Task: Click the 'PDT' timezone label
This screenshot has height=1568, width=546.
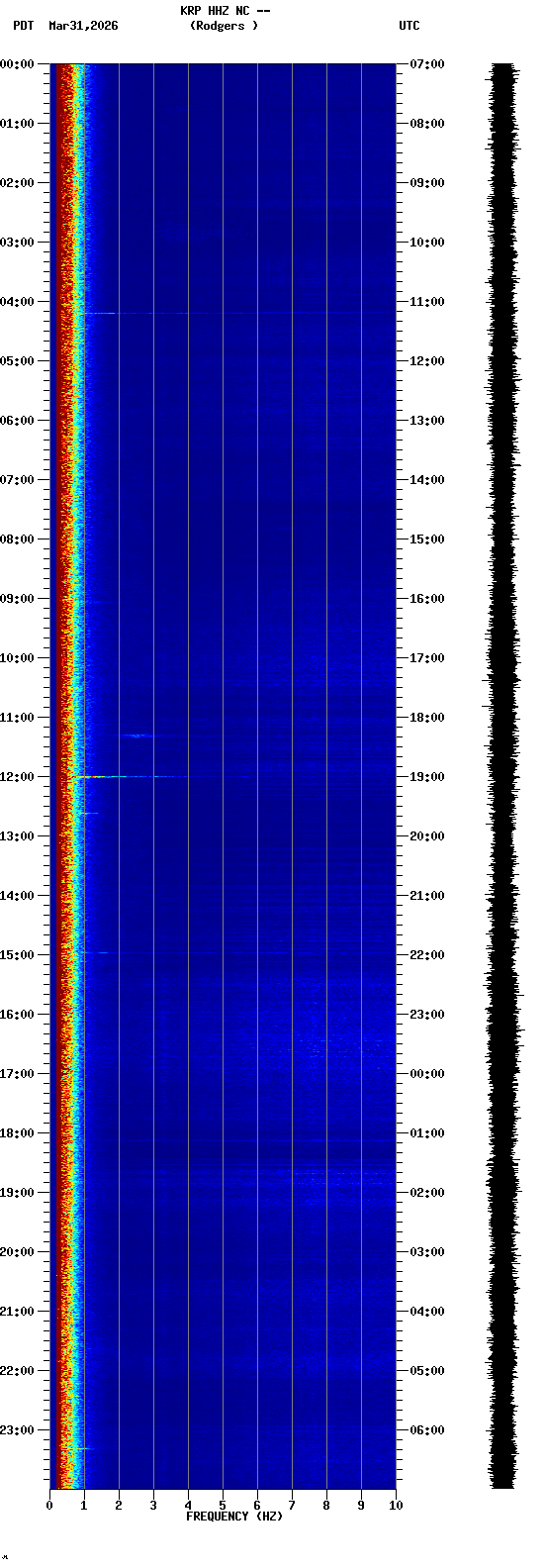Action: point(23,26)
